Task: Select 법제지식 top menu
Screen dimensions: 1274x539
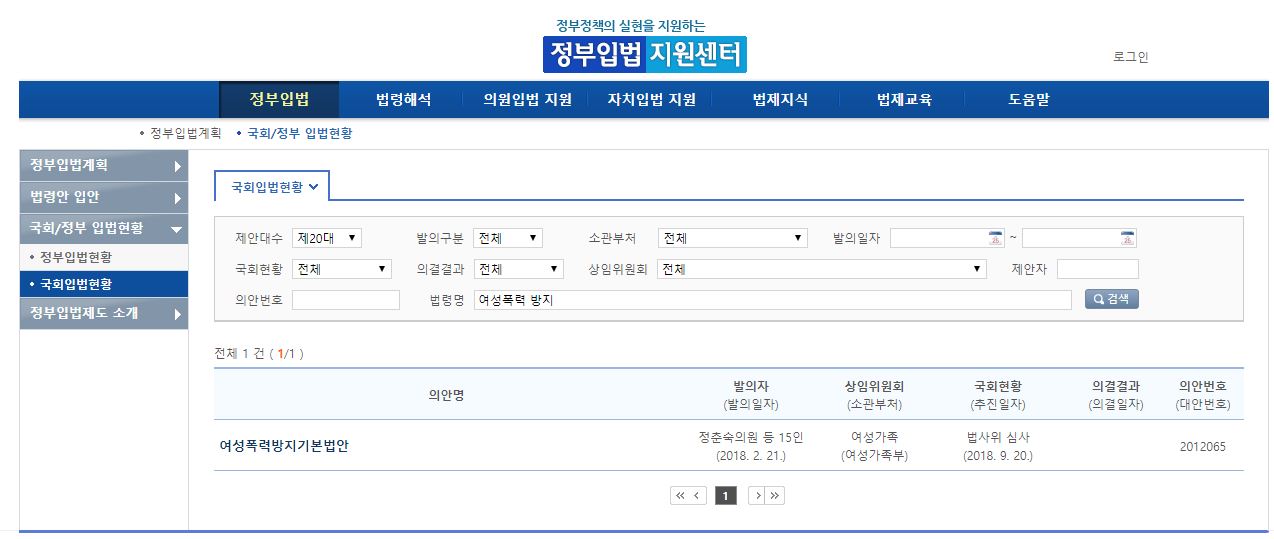Action: pyautogui.click(x=780, y=99)
